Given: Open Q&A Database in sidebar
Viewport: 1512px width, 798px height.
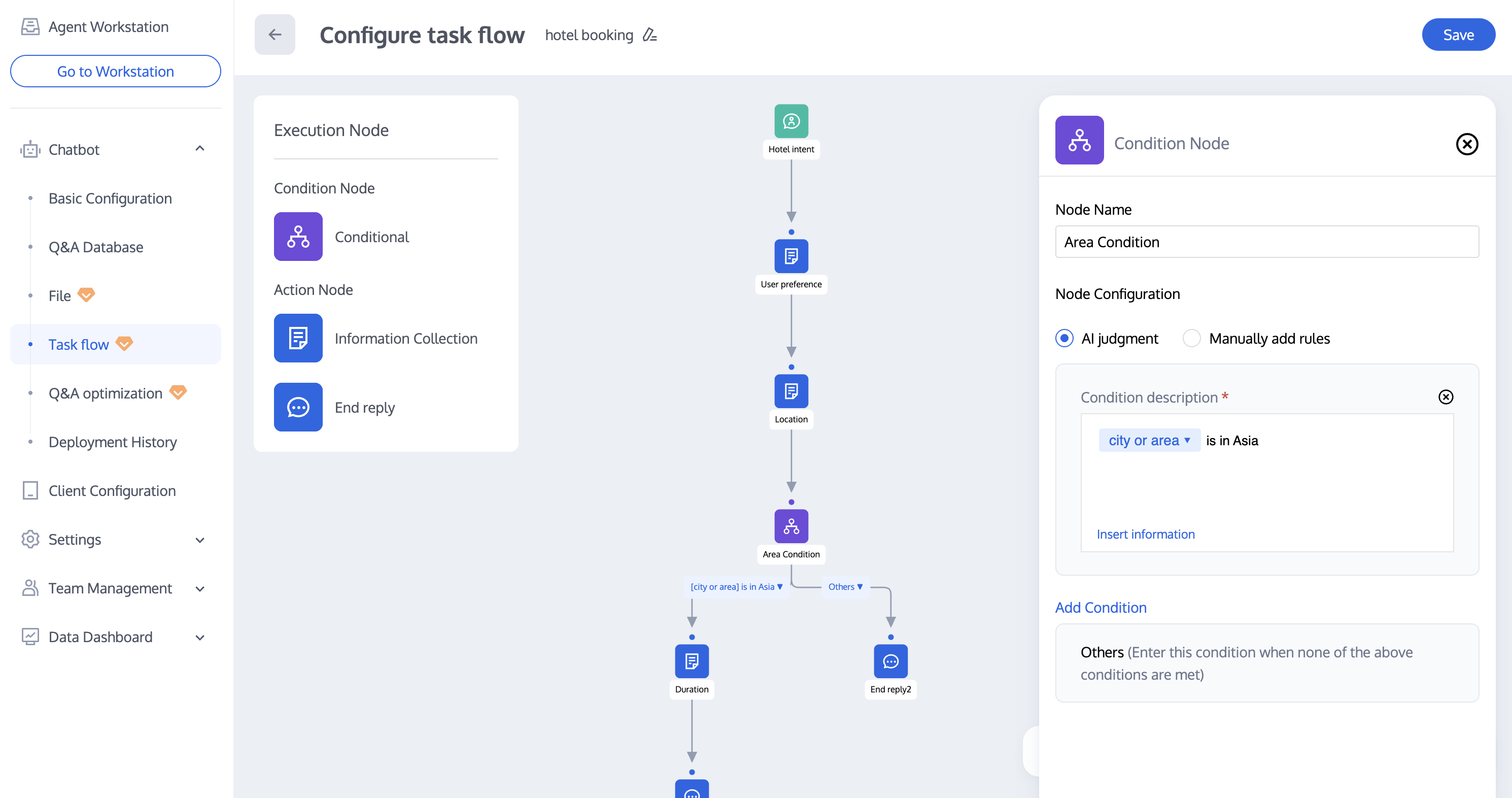Looking at the screenshot, I should coord(96,247).
